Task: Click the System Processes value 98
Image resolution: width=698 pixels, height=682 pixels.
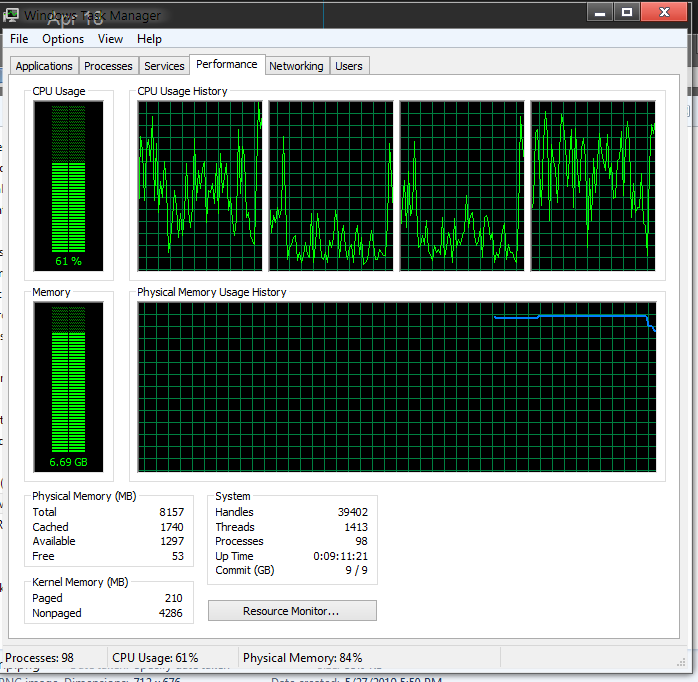Action: point(361,541)
